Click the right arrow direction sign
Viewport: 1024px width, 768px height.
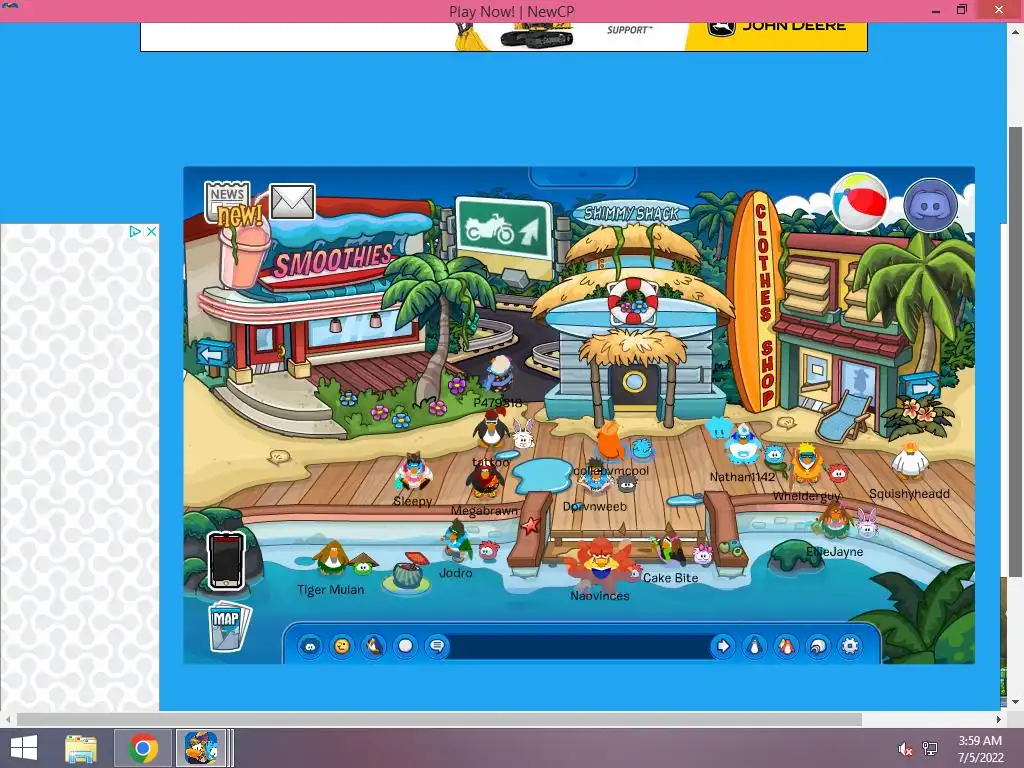click(x=920, y=389)
